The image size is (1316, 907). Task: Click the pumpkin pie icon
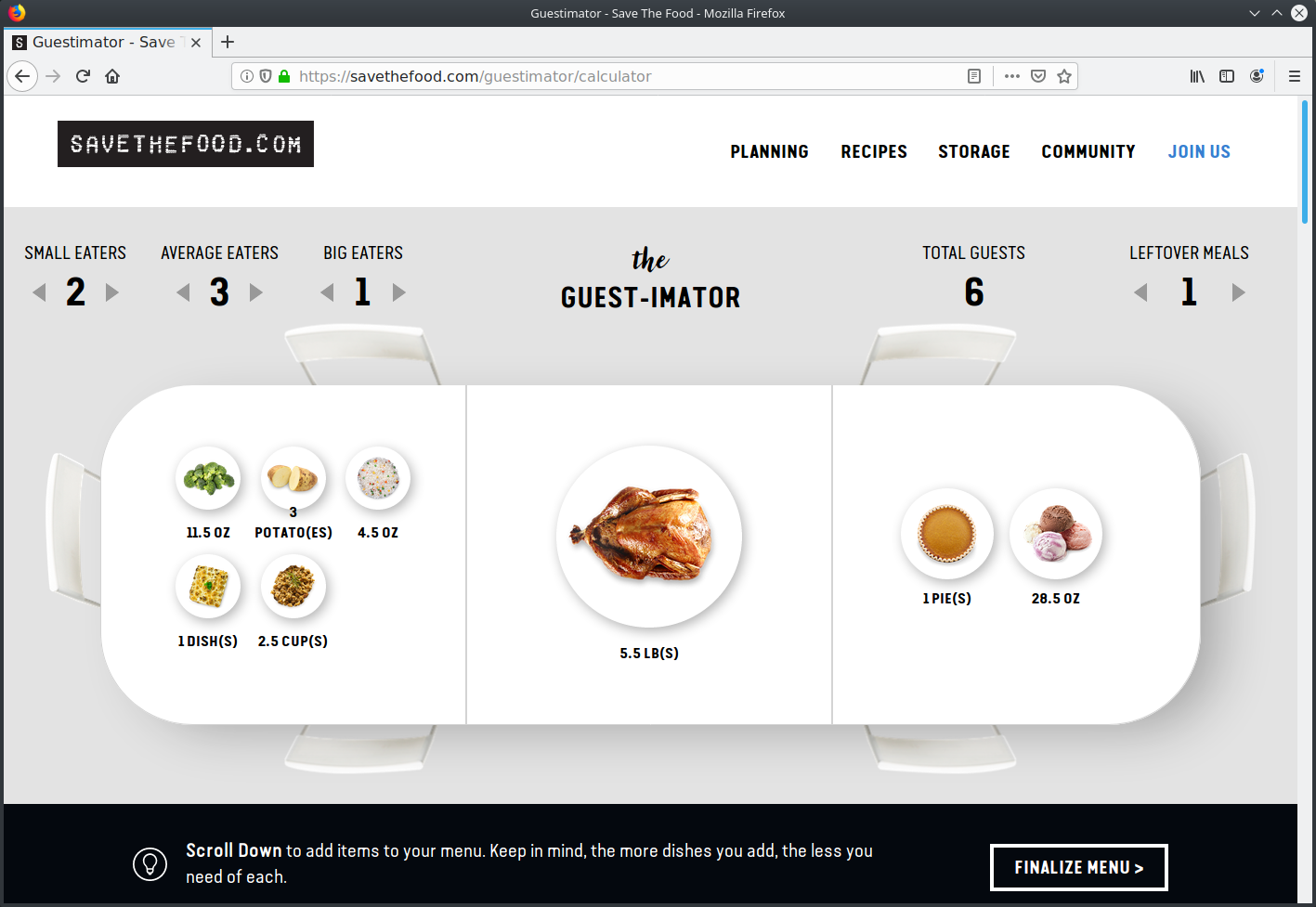coord(946,535)
